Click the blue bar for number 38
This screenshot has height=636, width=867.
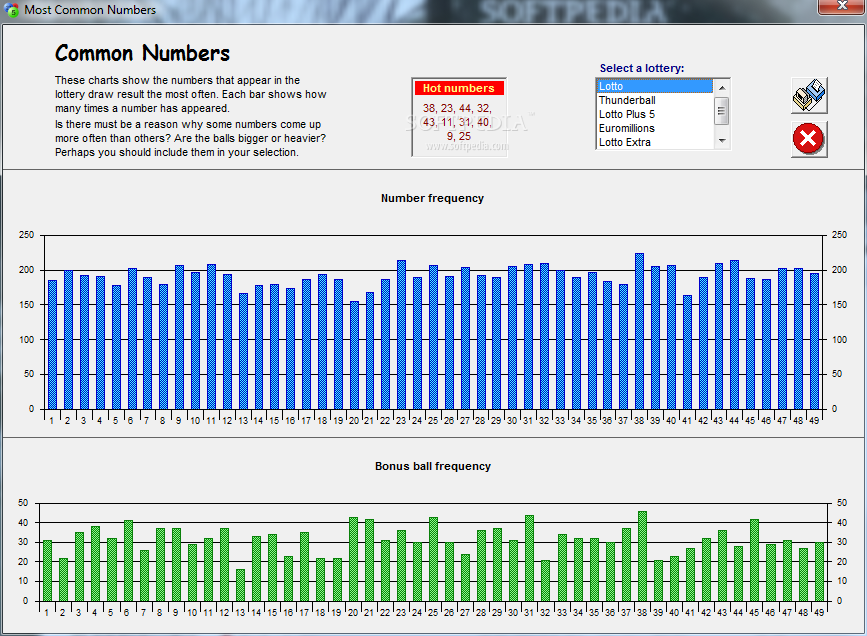point(639,331)
